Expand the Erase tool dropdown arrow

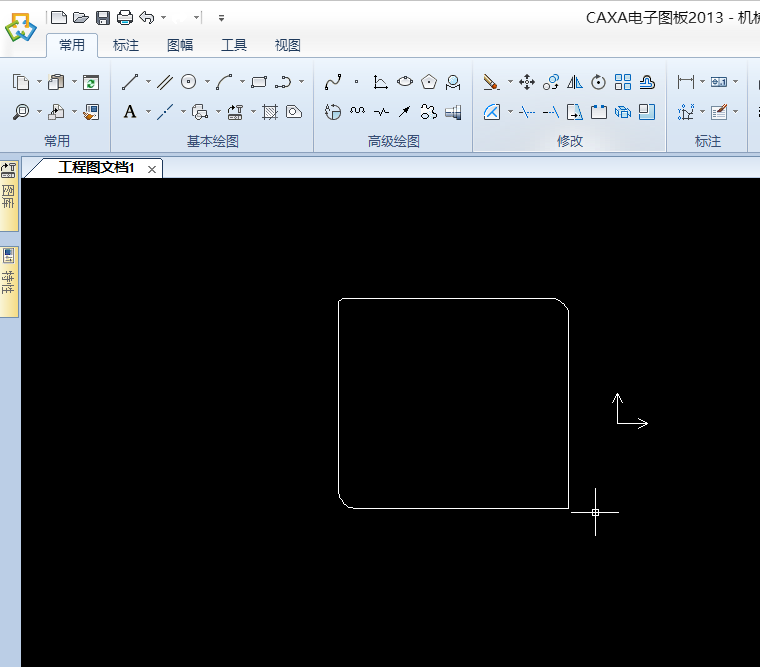pos(510,82)
